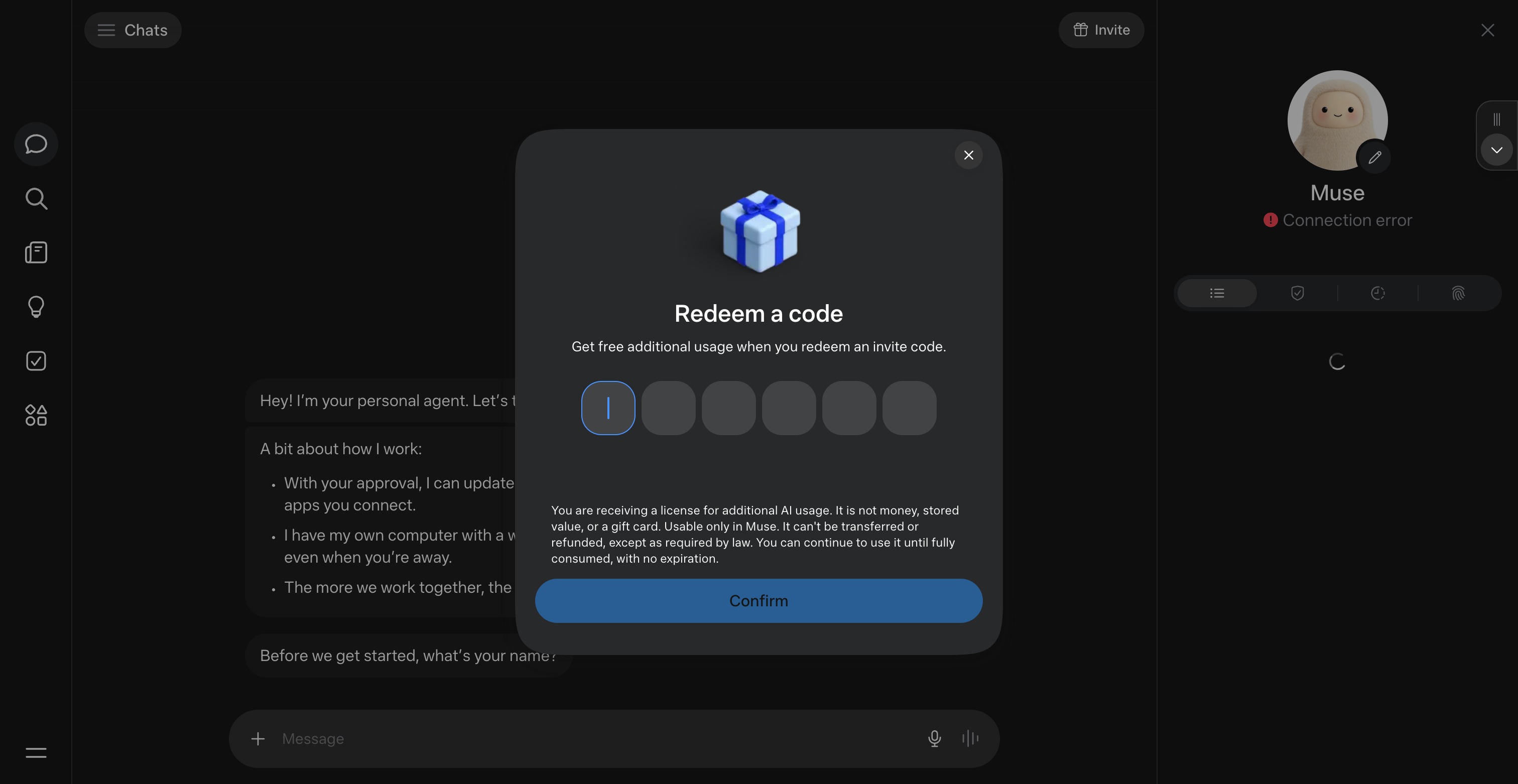Click the microphone icon in message bar
Screen dimensions: 1518x784
click(934, 739)
